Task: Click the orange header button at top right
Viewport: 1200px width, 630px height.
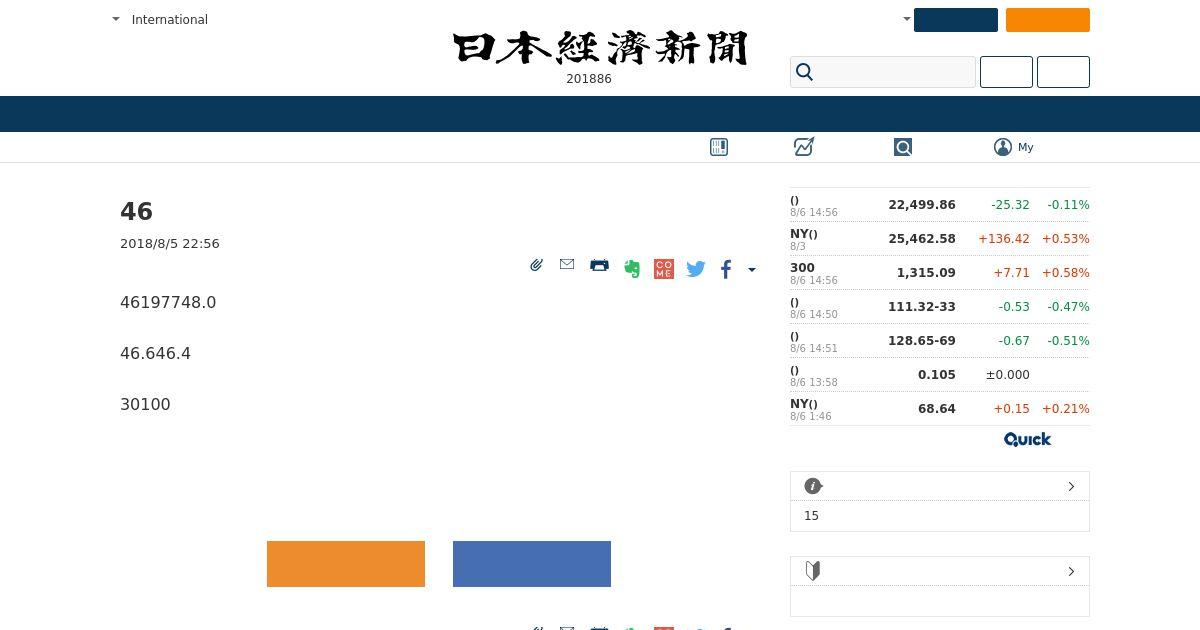Action: 1048,20
